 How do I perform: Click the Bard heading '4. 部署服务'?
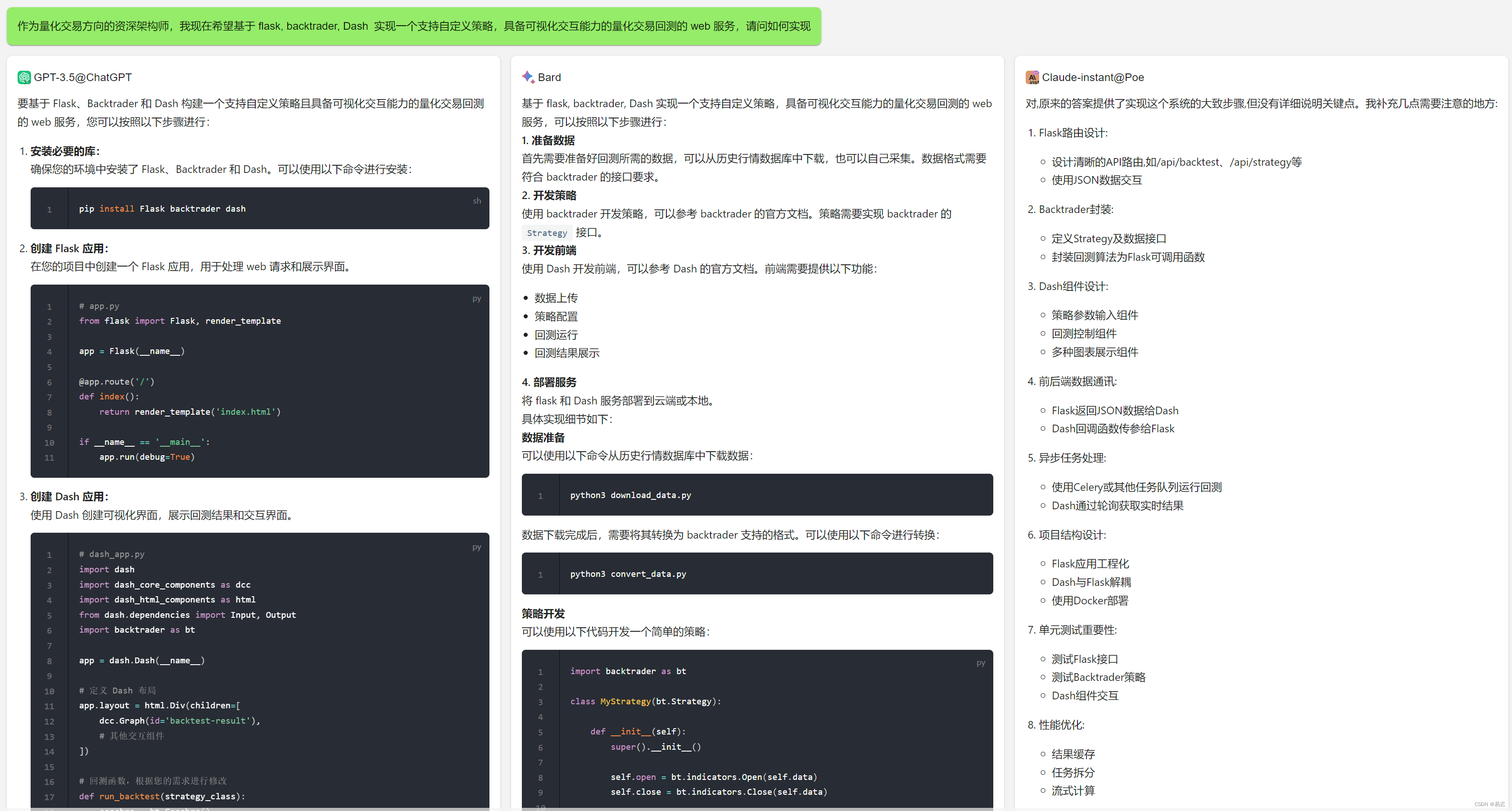point(549,383)
